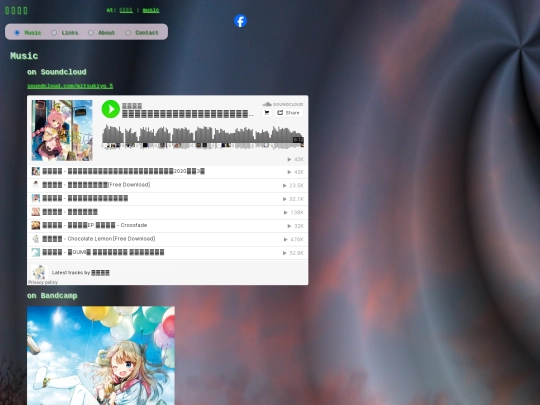Viewport: 540px width, 405px height.
Task: Share the track via Share button
Action: click(289, 113)
